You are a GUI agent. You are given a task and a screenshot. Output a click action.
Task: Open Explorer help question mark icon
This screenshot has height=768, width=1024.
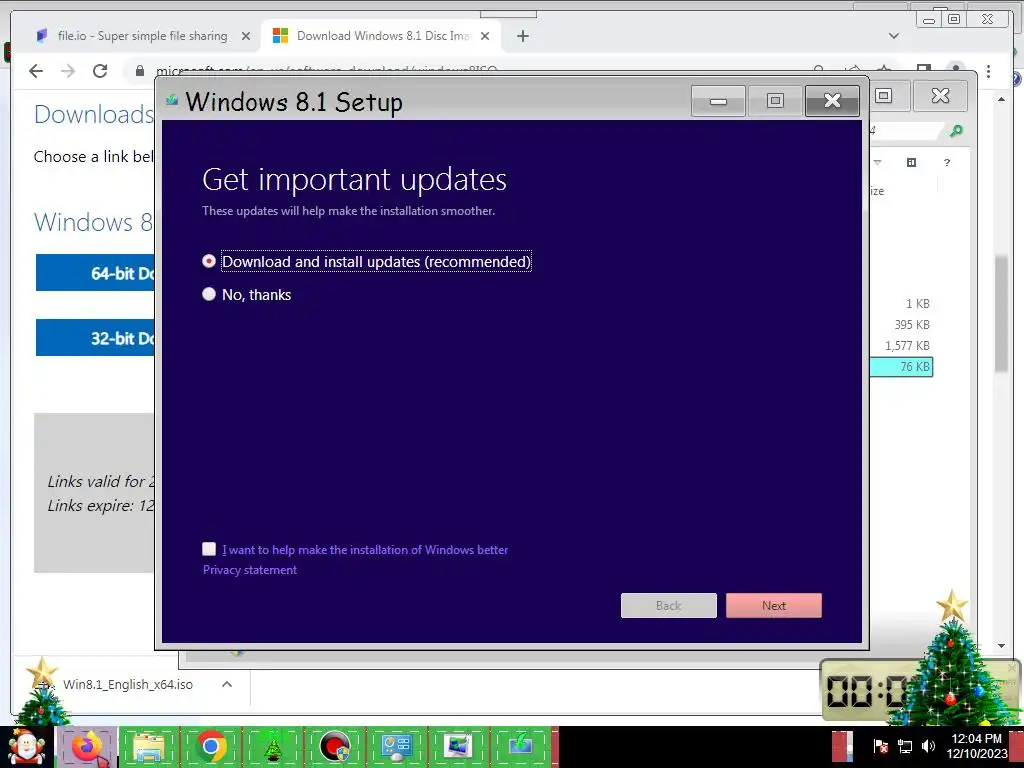947,163
